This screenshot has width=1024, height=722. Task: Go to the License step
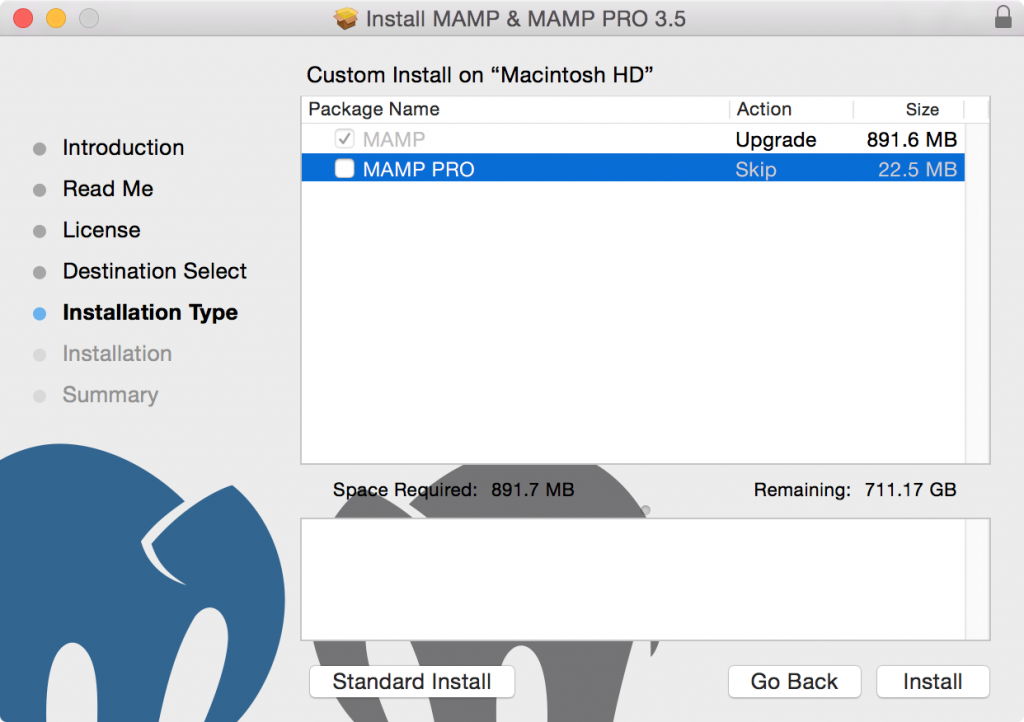101,230
